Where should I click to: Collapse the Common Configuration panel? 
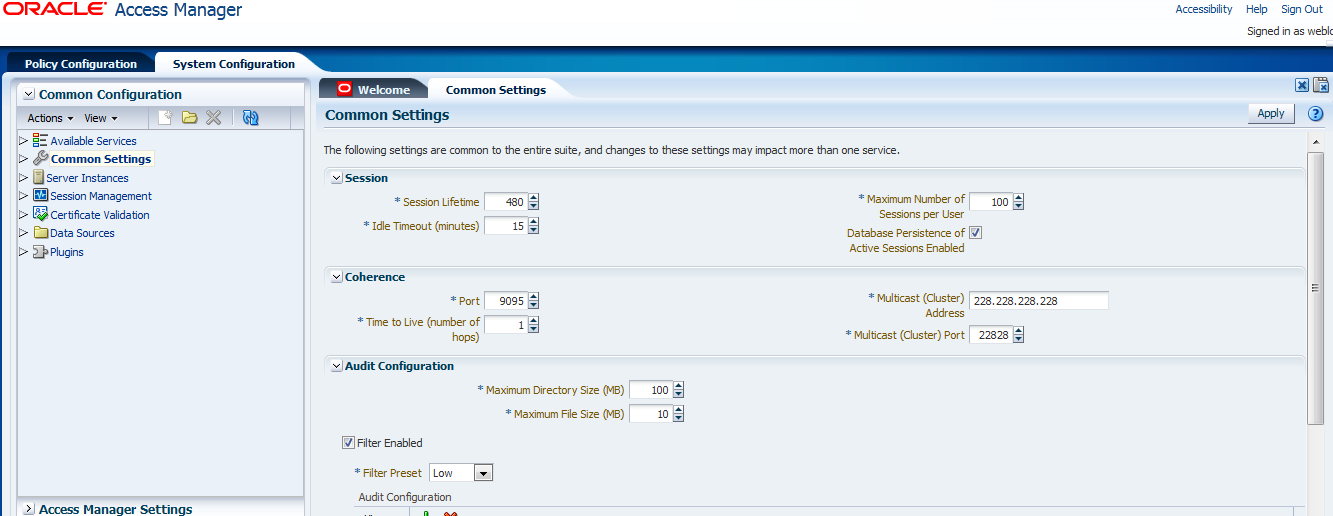(28, 95)
